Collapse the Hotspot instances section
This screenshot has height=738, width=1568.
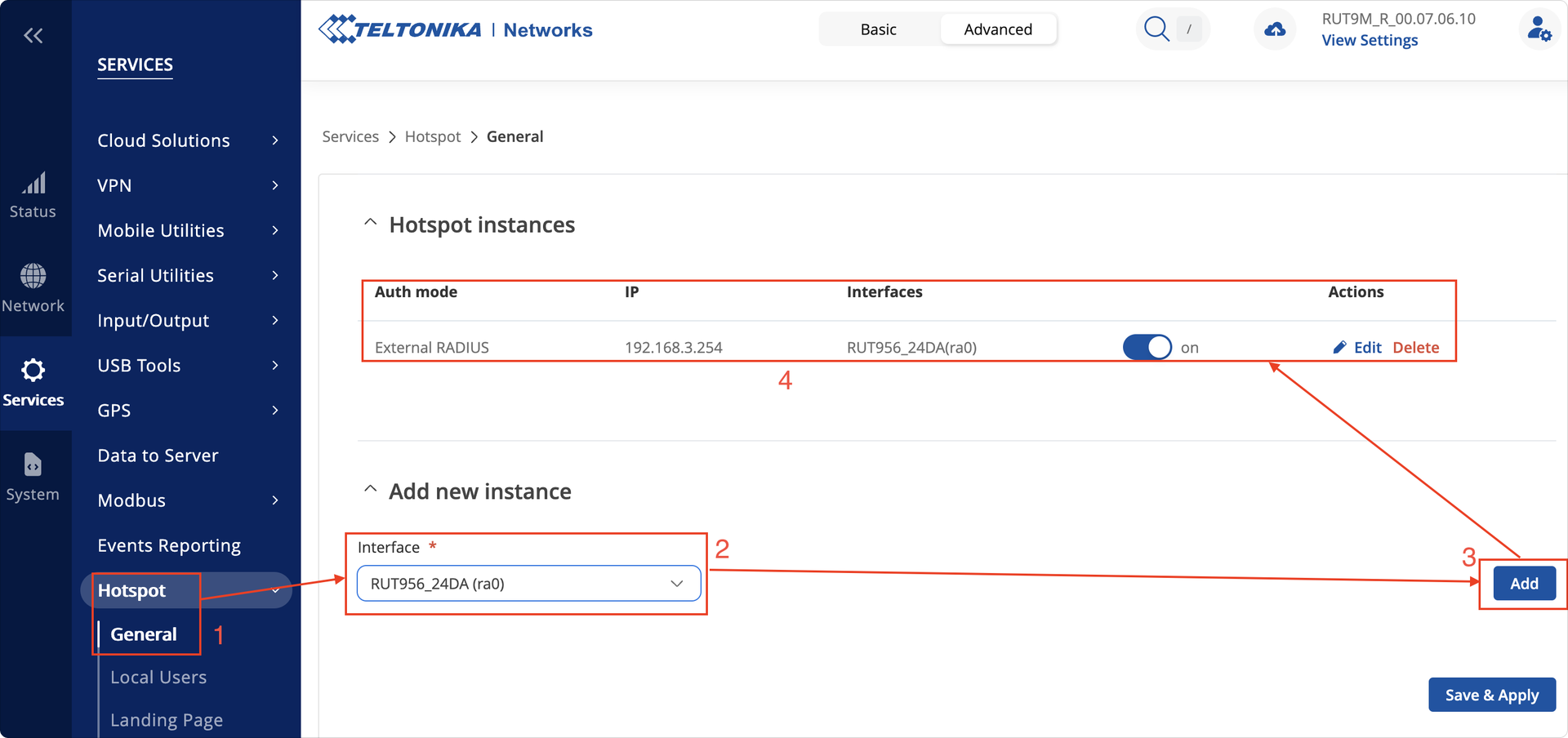click(370, 222)
